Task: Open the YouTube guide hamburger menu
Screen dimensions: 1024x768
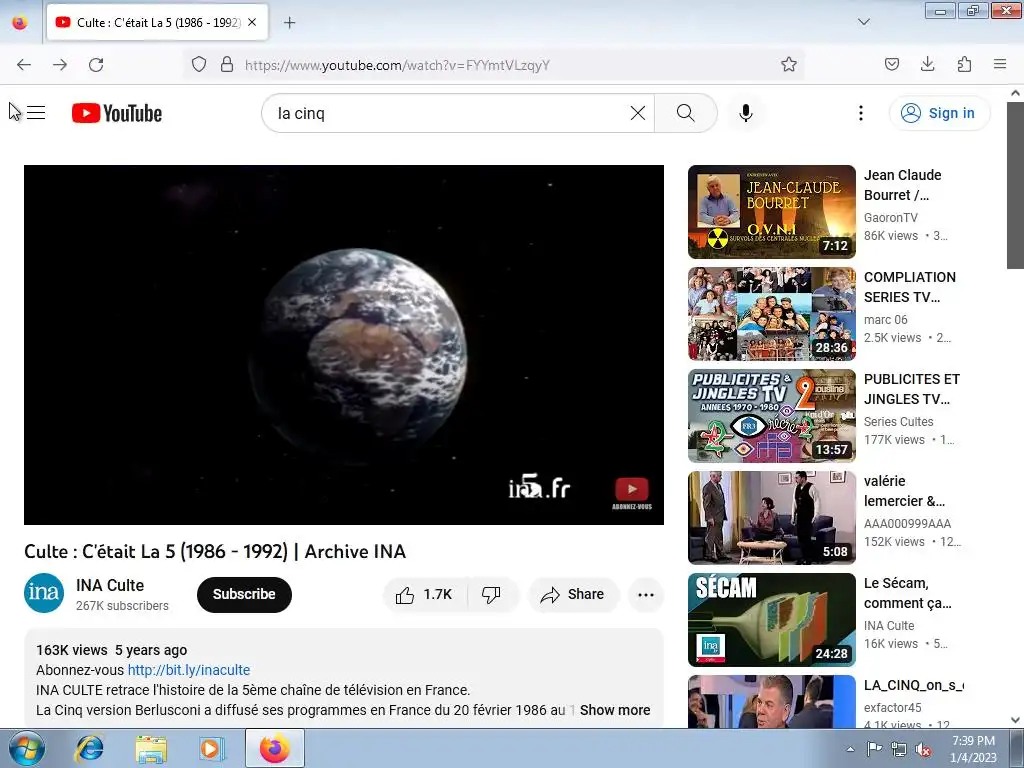Action: pos(36,113)
